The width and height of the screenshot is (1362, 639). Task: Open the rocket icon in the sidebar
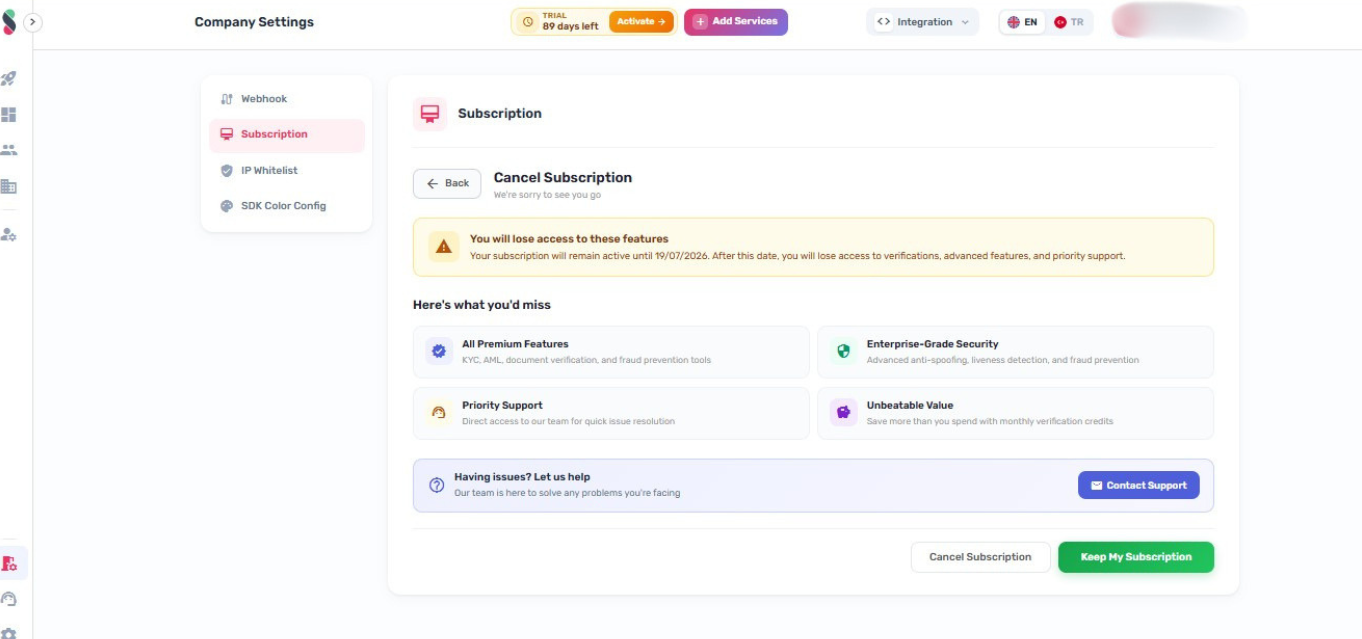[9, 79]
